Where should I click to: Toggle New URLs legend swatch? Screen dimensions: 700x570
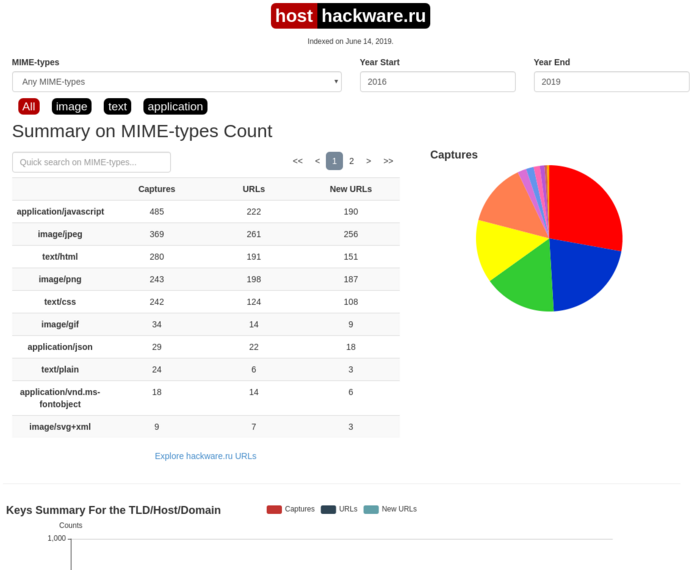click(371, 509)
